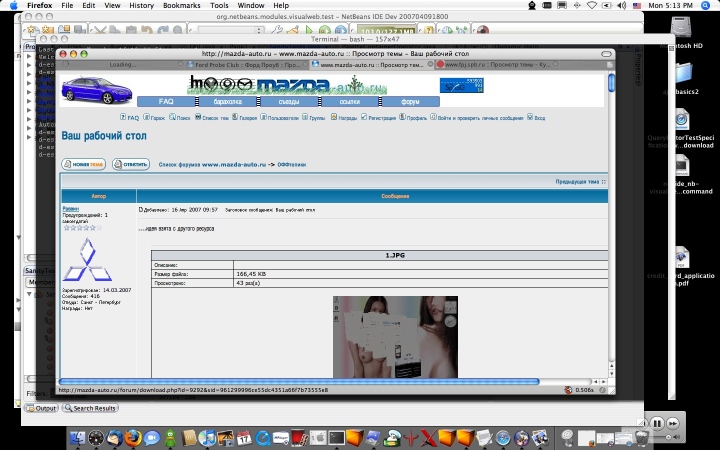Open the Window menu
The width and height of the screenshot is (720, 450).
251,6
